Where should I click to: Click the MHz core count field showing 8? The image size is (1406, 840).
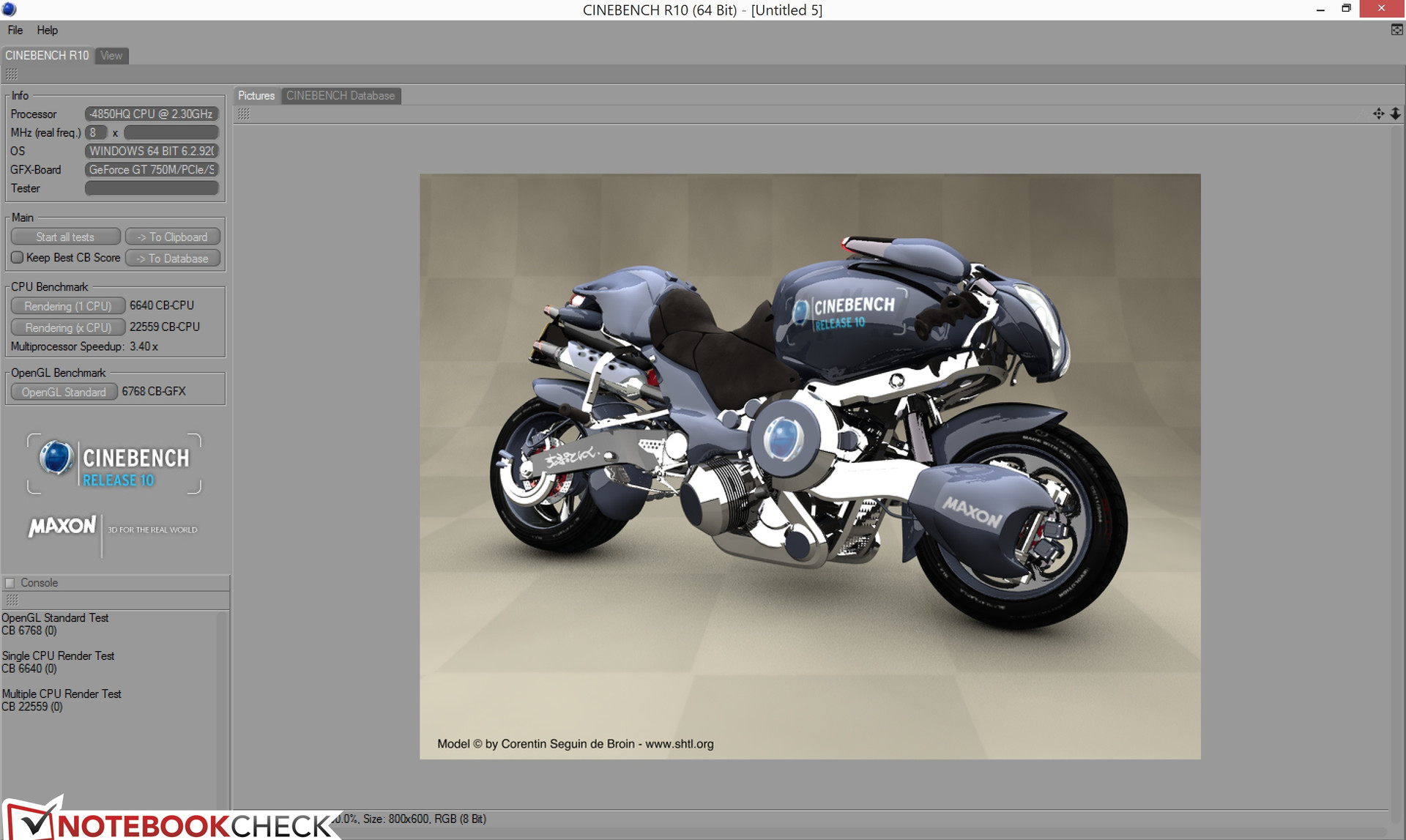click(x=96, y=133)
